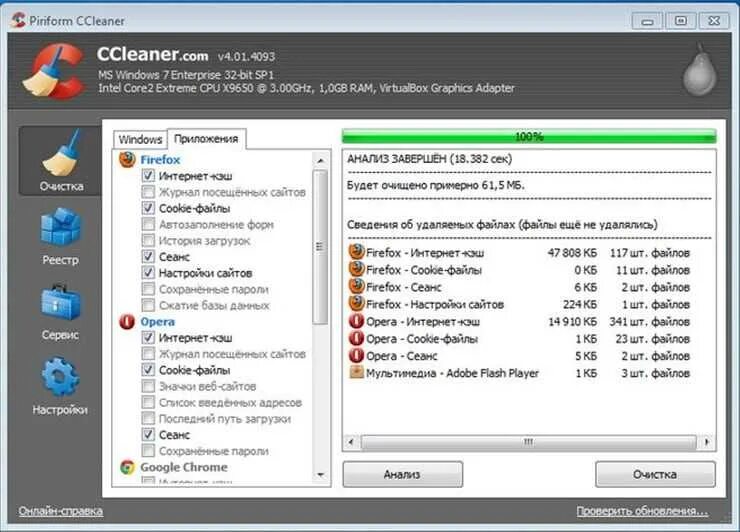Click the АНАЛИЗ ЗАВЕРШЁН status line
740x532 pixels.
point(429,159)
